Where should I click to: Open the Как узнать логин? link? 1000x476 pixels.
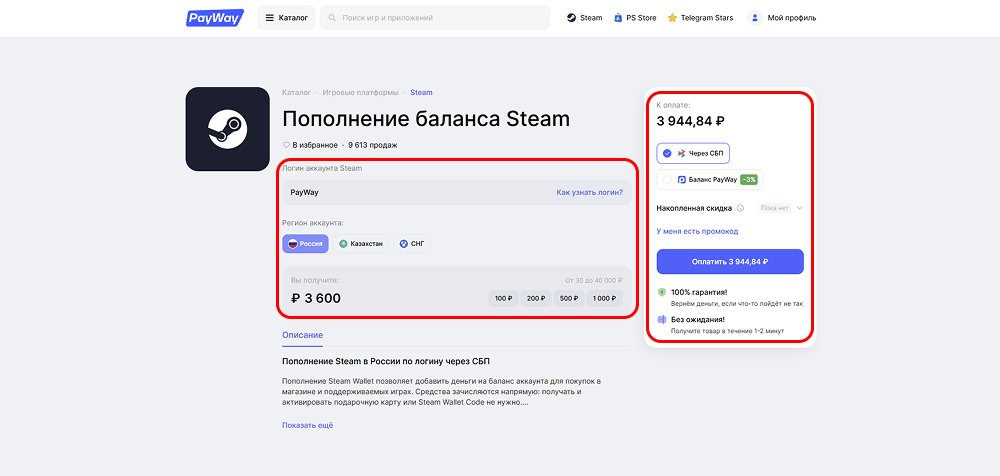tap(589, 192)
